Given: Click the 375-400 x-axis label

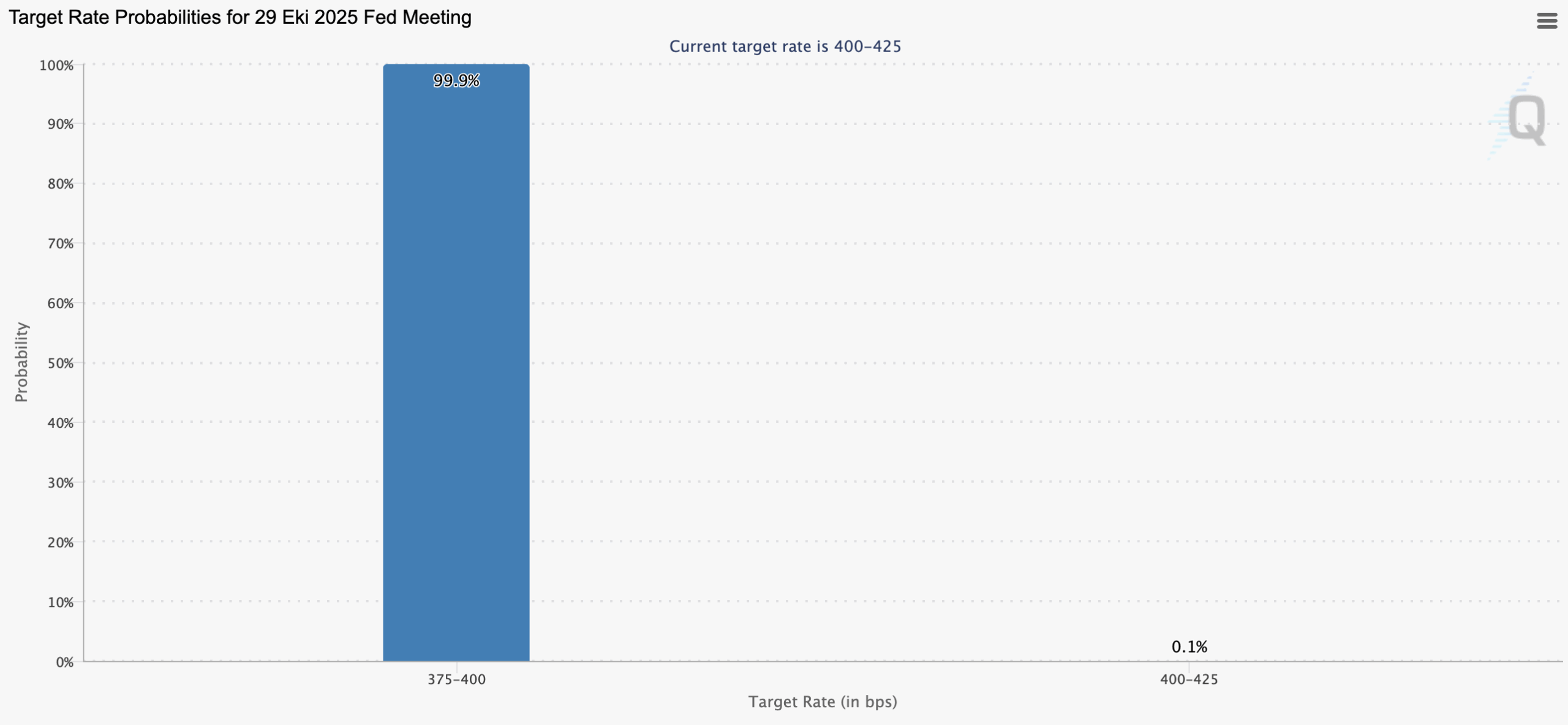Looking at the screenshot, I should [456, 679].
